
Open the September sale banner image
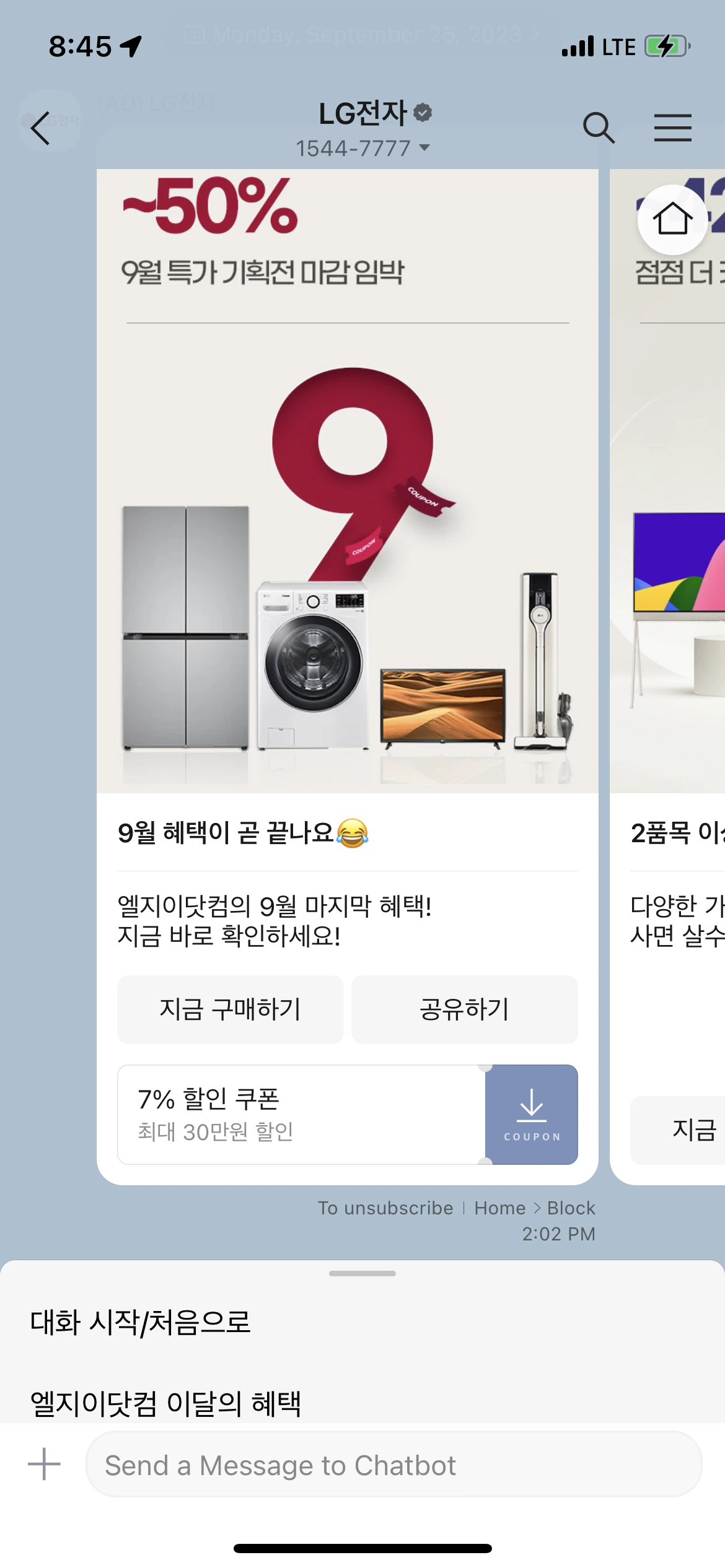[x=348, y=481]
